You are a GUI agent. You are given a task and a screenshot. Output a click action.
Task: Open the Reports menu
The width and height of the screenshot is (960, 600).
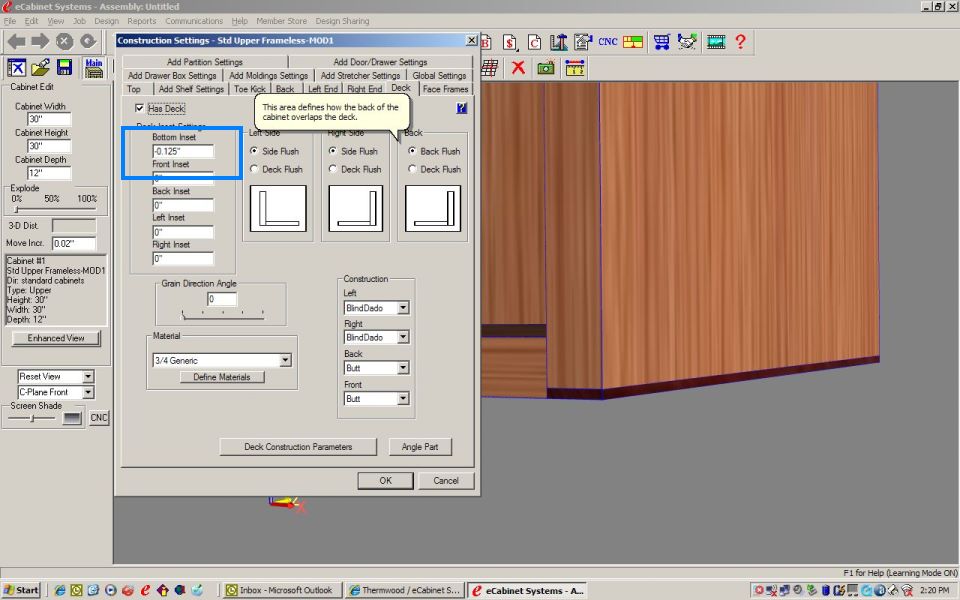[x=141, y=21]
